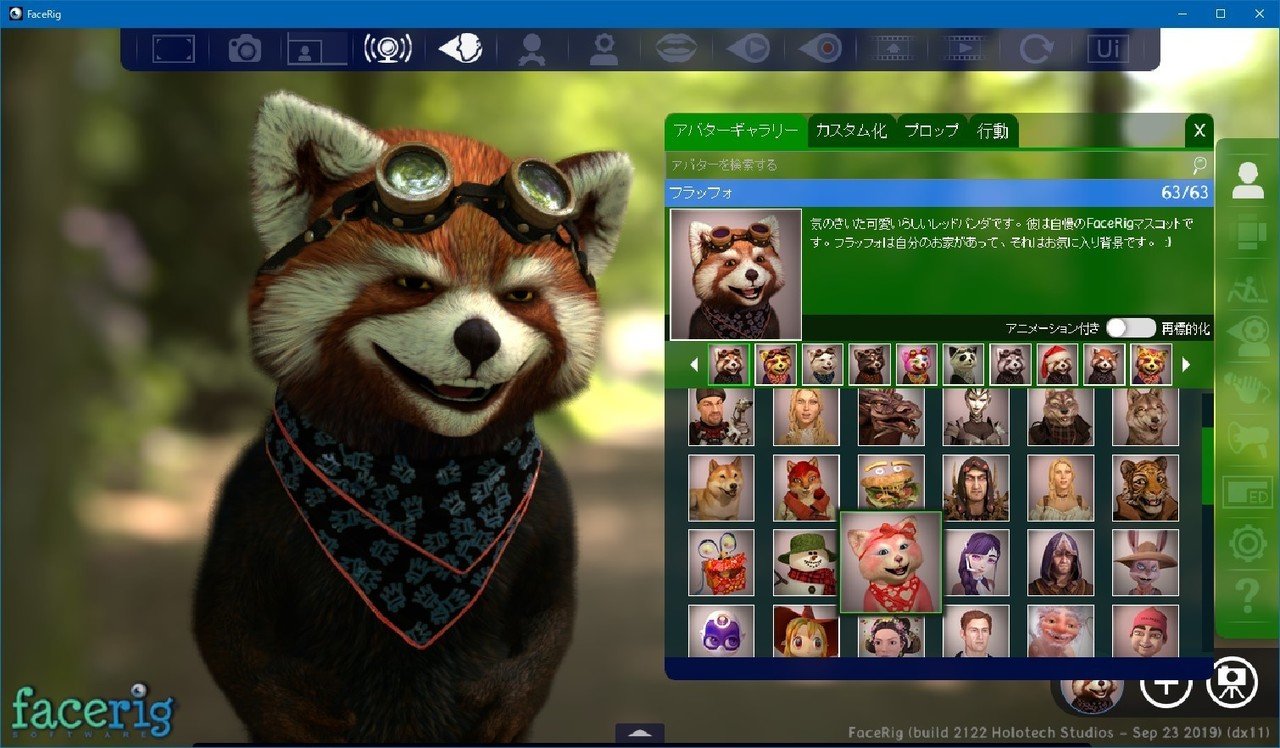Click the eye record performance icon

(x=820, y=49)
